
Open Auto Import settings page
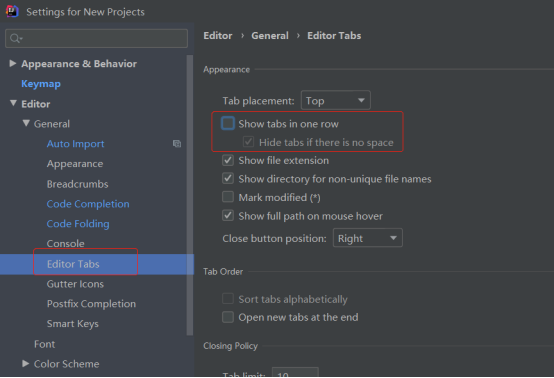[x=75, y=144]
